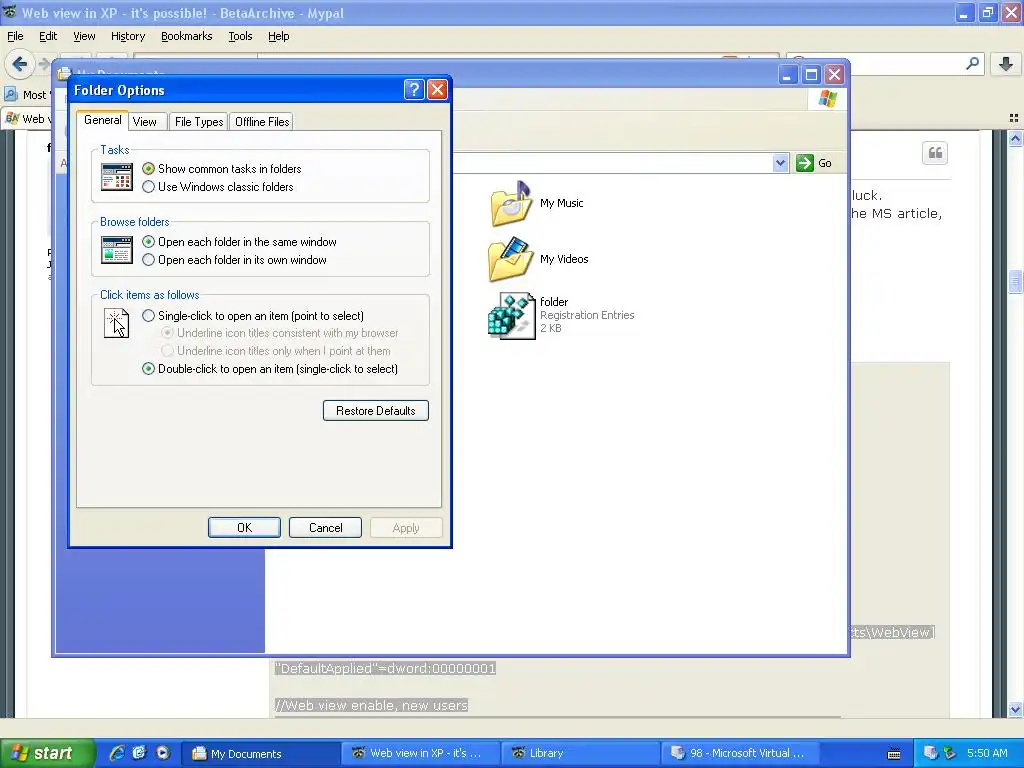The height and width of the screenshot is (768, 1024).
Task: Click the DefaultApplied dword line in page
Action: 385,669
